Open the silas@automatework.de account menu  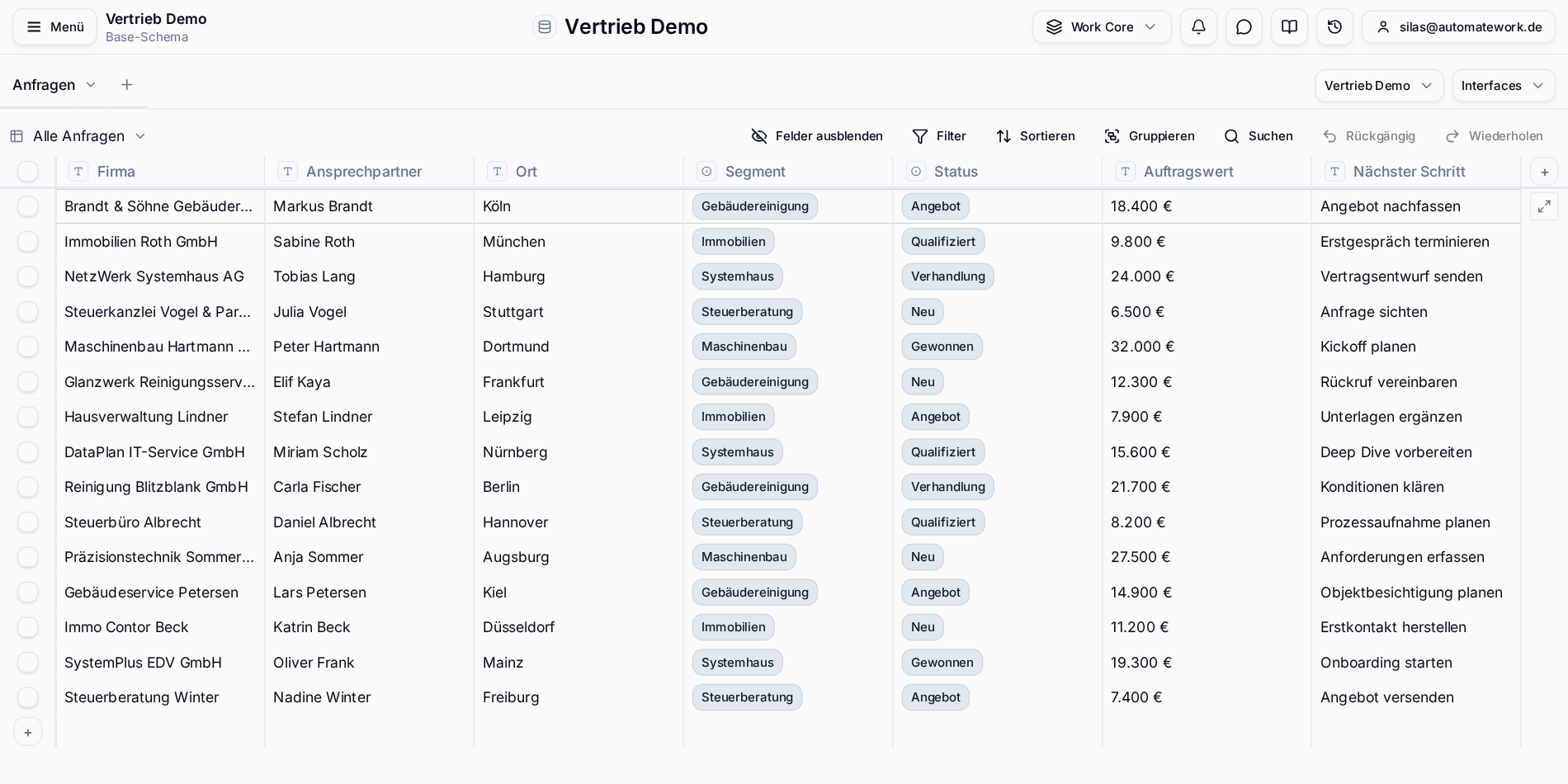pyautogui.click(x=1459, y=27)
